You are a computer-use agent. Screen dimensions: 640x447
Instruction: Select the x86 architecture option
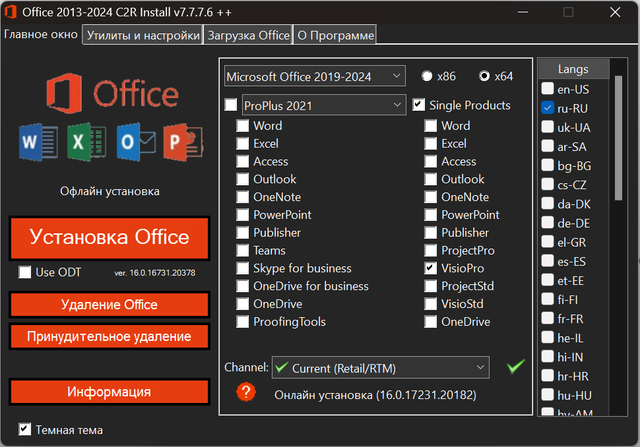click(427, 76)
